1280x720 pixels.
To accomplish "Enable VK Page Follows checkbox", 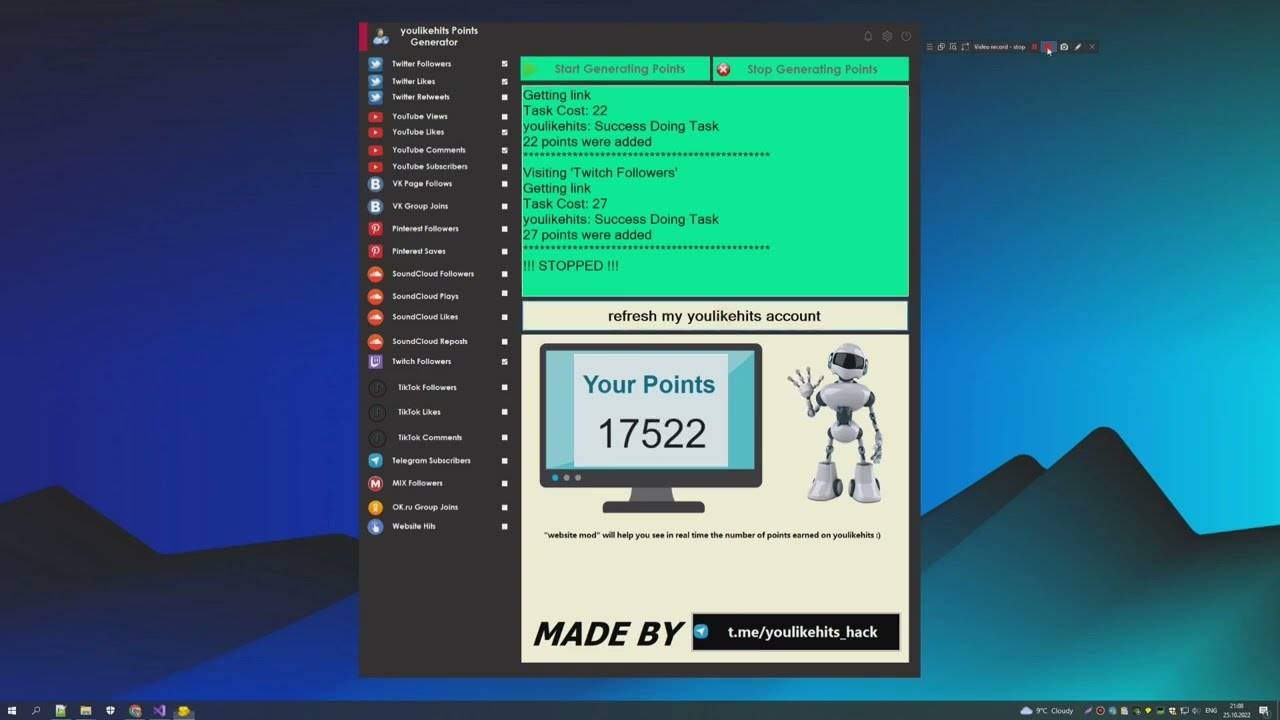I will [x=505, y=184].
